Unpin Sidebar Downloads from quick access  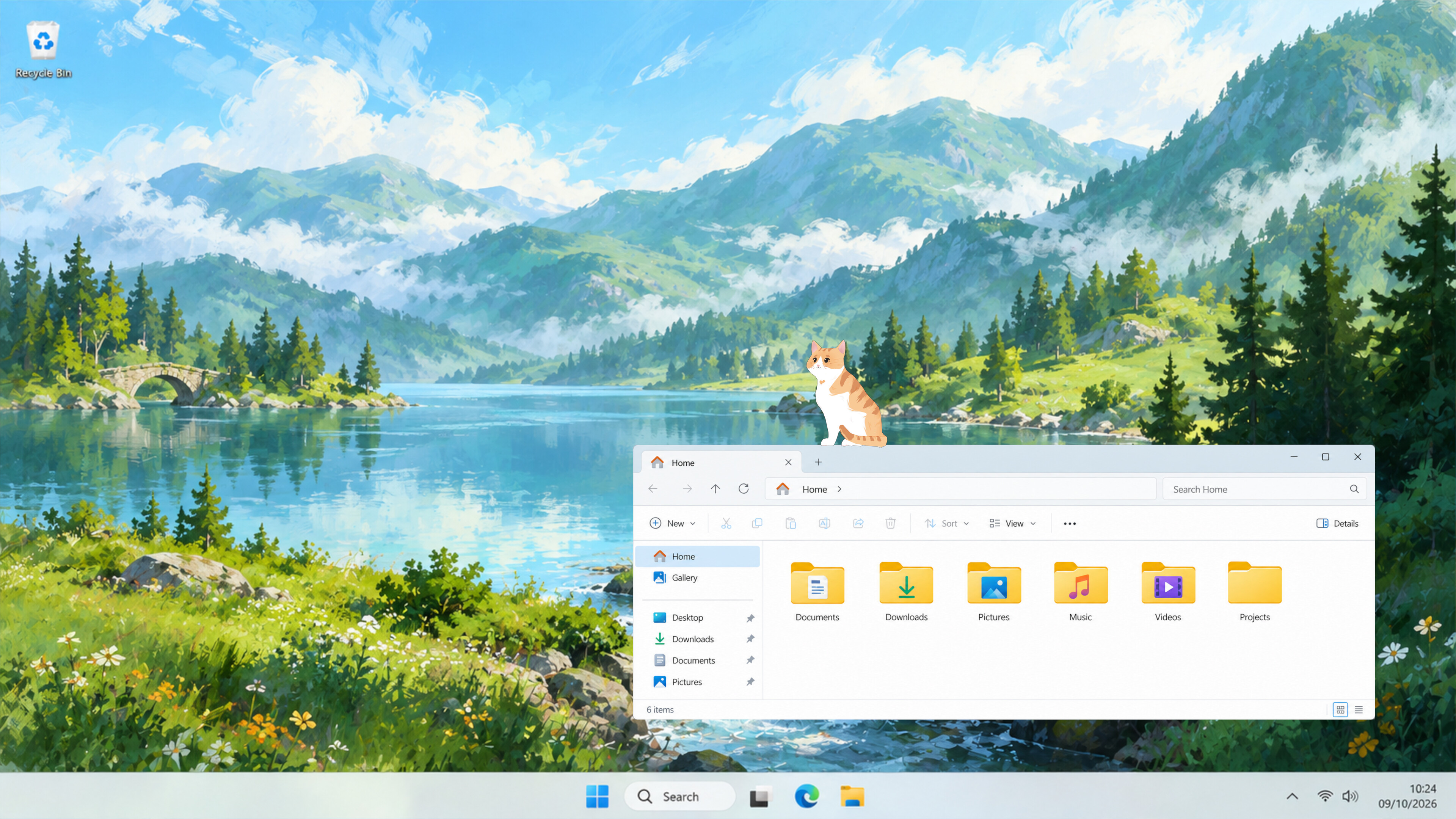coord(750,639)
